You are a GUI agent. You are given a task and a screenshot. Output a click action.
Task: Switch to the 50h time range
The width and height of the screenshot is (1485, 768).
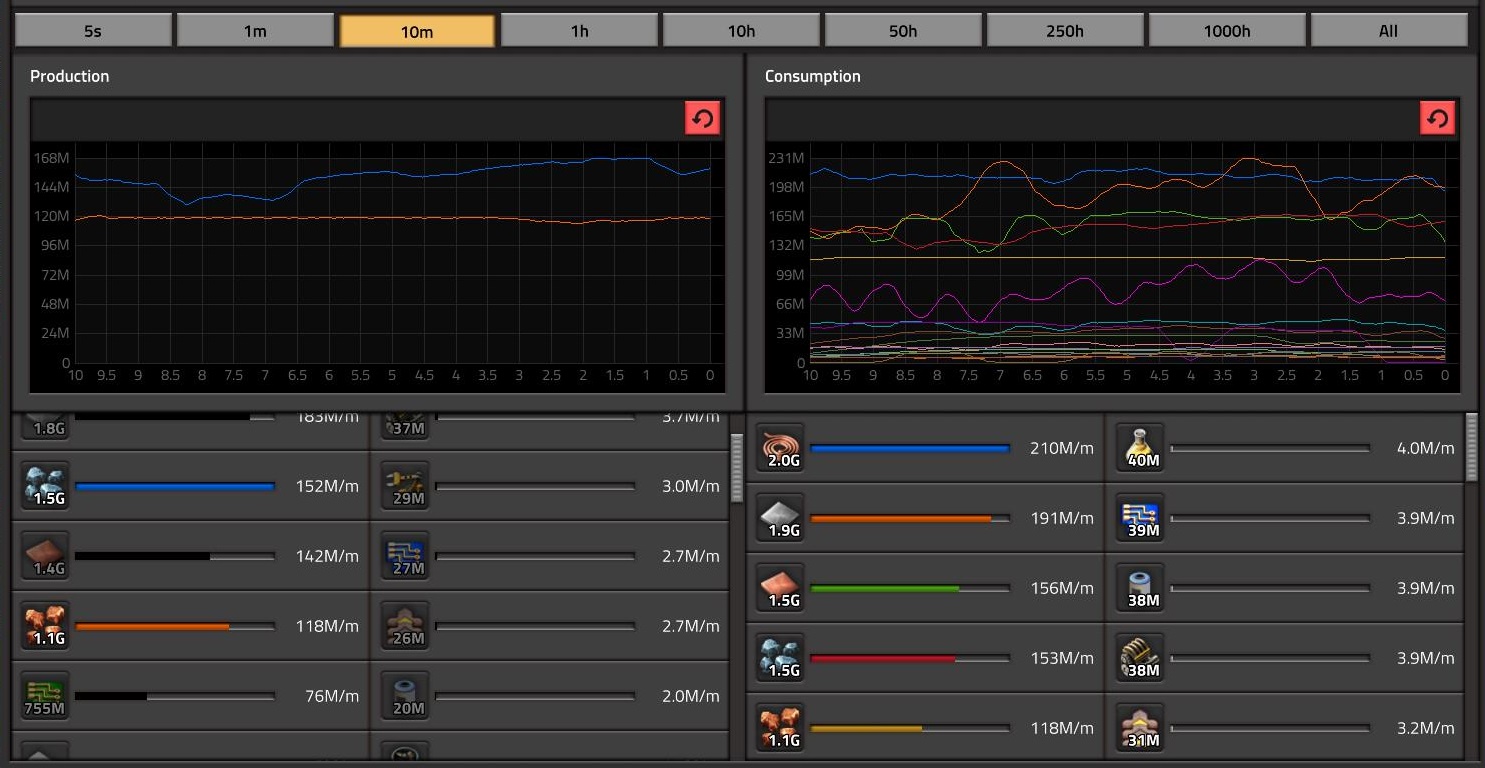click(x=903, y=31)
